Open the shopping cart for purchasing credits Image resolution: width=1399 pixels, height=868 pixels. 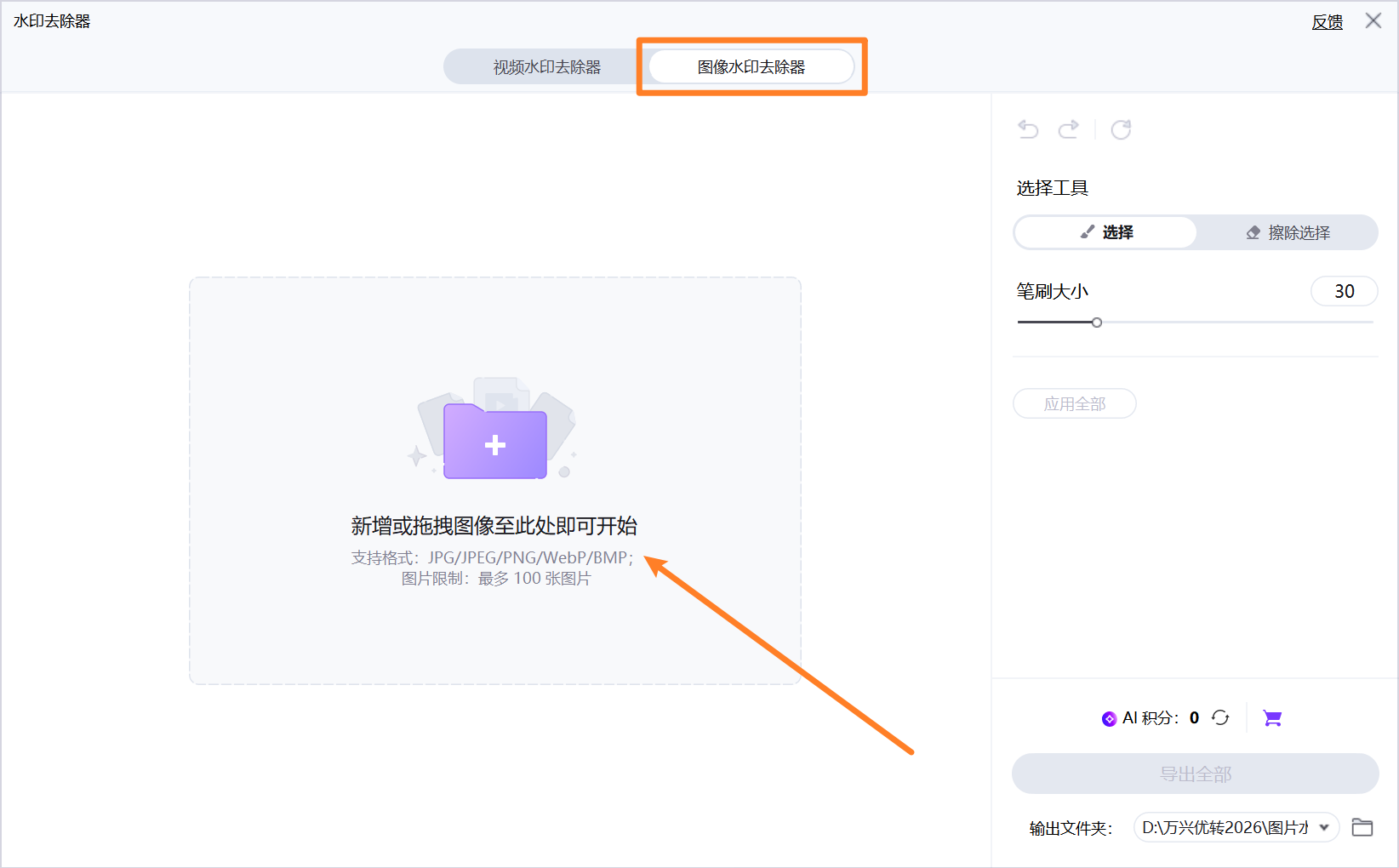(1272, 717)
